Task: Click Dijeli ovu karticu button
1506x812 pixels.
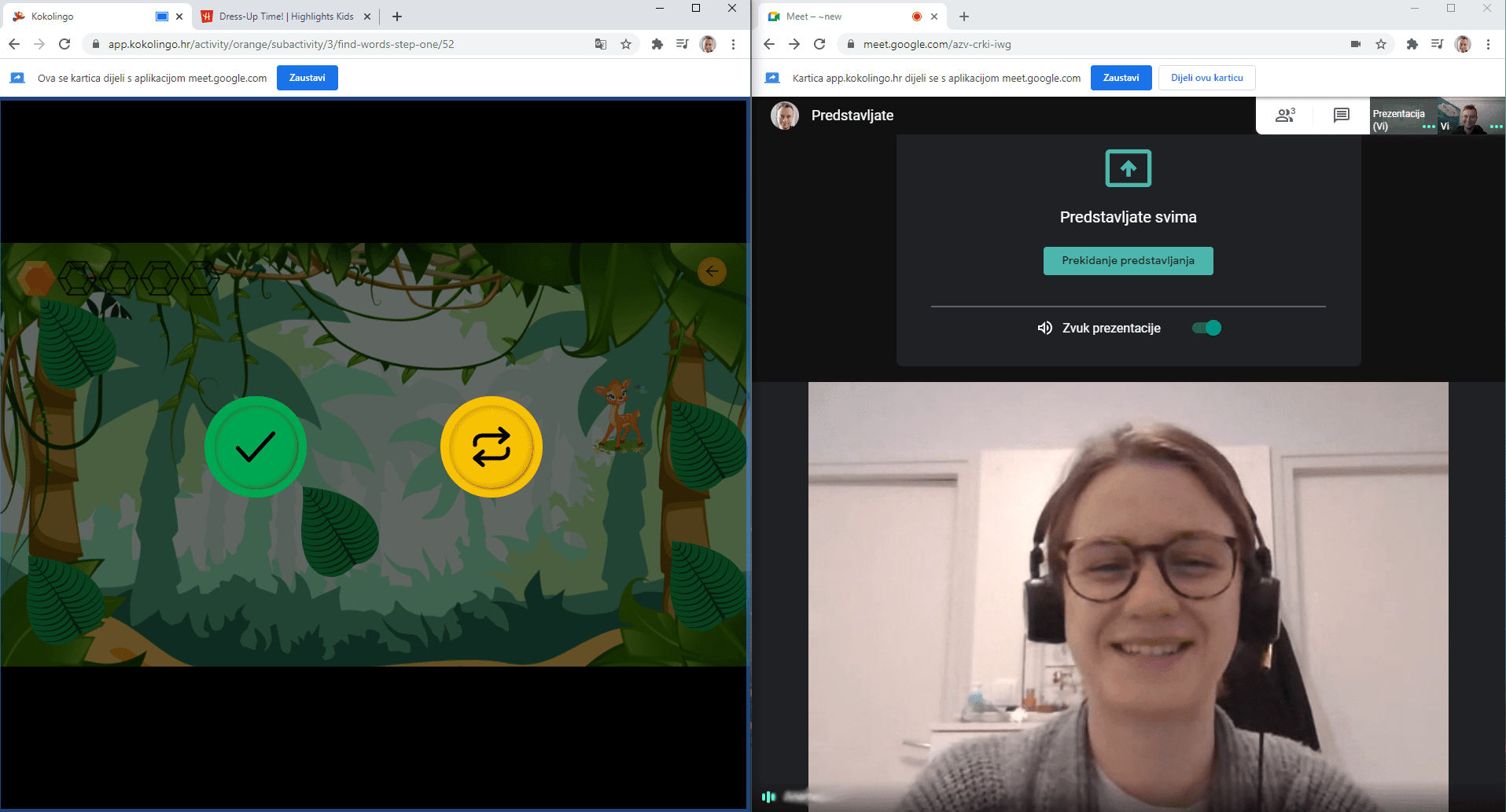Action: [x=1207, y=78]
